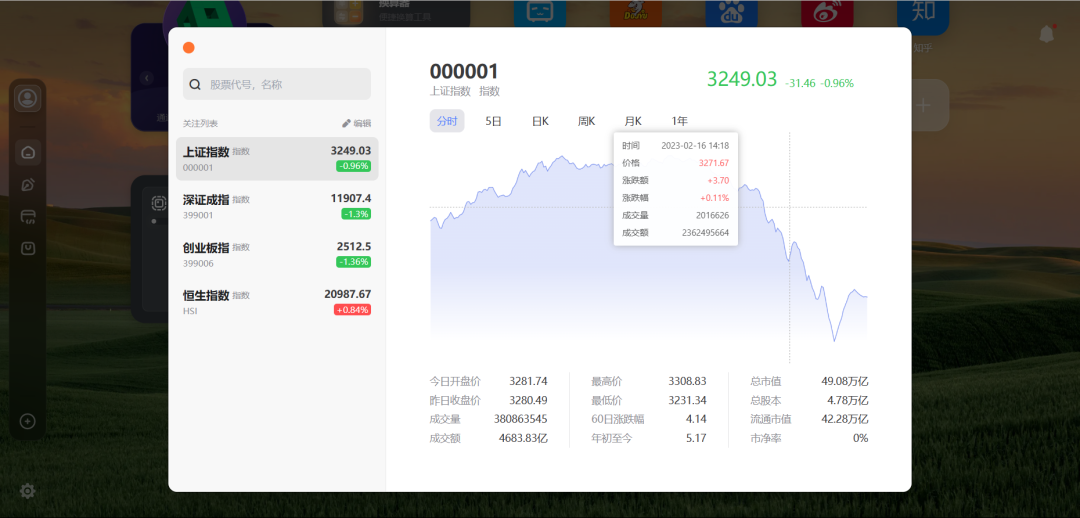Click the 年初至今 value 5.17
This screenshot has height=518, width=1080.
(x=696, y=438)
